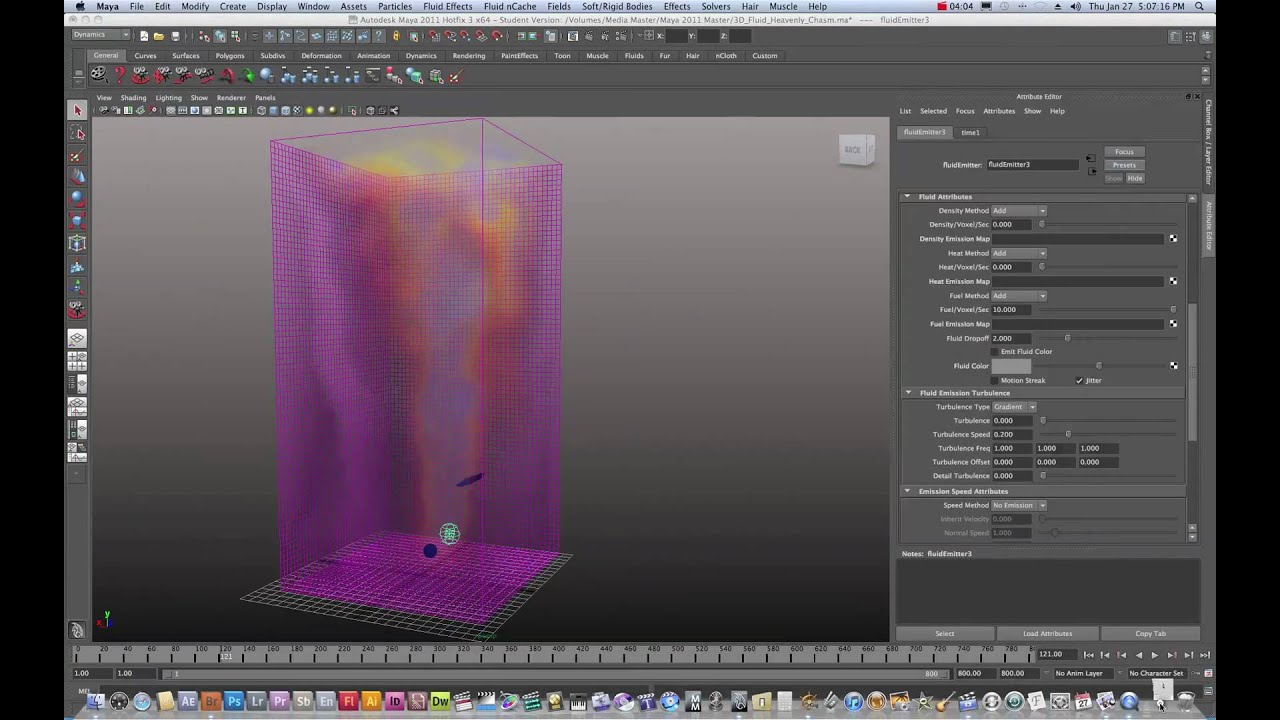The height and width of the screenshot is (720, 1280).
Task: Launch Photoshop from the Dock
Action: pyautogui.click(x=233, y=702)
